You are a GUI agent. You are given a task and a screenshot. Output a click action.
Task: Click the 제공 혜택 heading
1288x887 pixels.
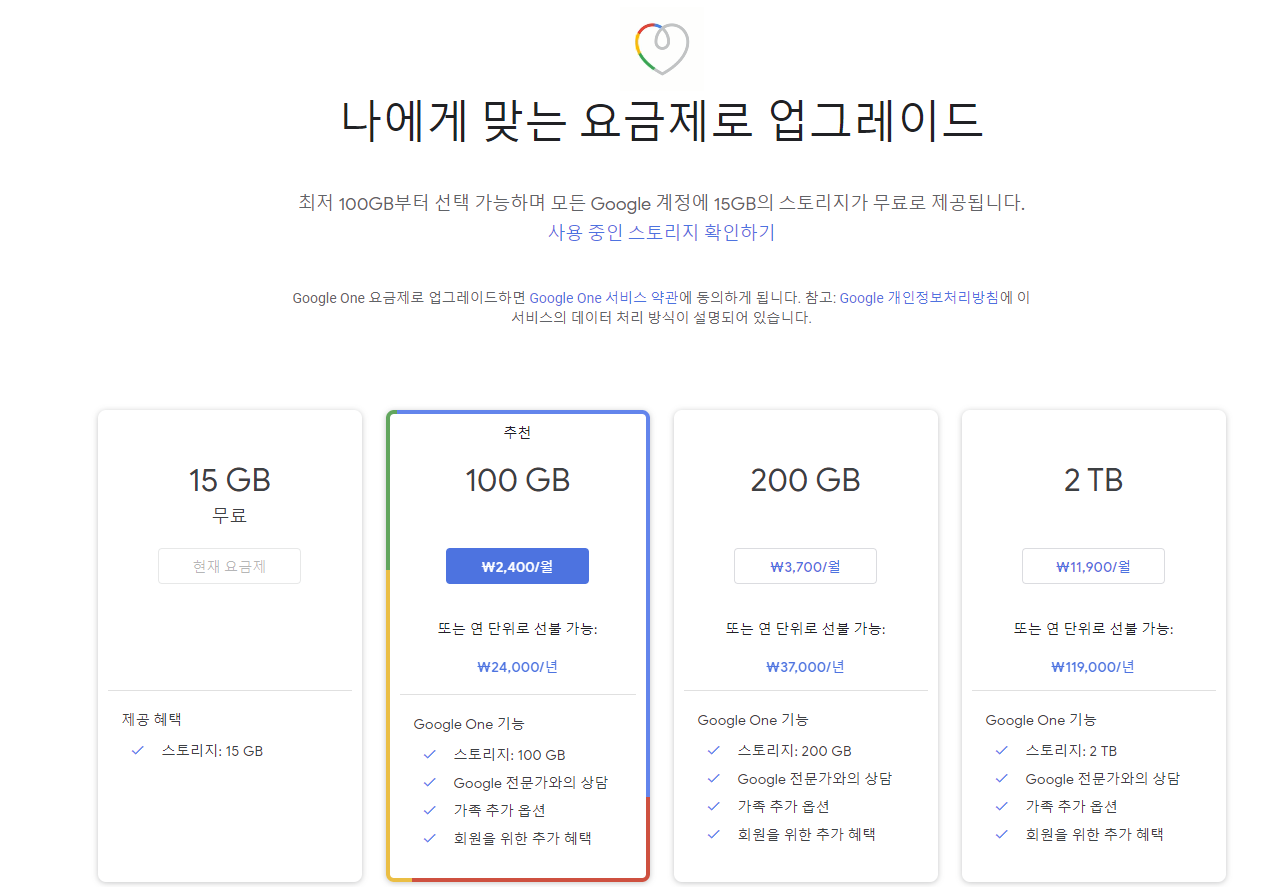(152, 719)
